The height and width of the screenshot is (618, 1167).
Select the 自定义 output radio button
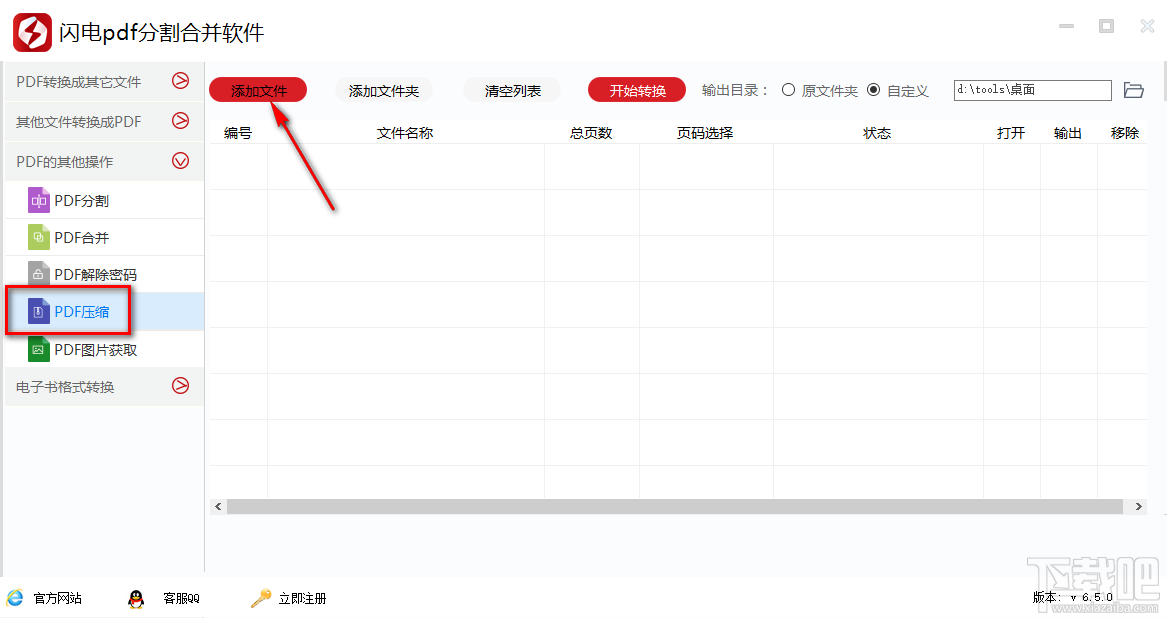coord(874,90)
